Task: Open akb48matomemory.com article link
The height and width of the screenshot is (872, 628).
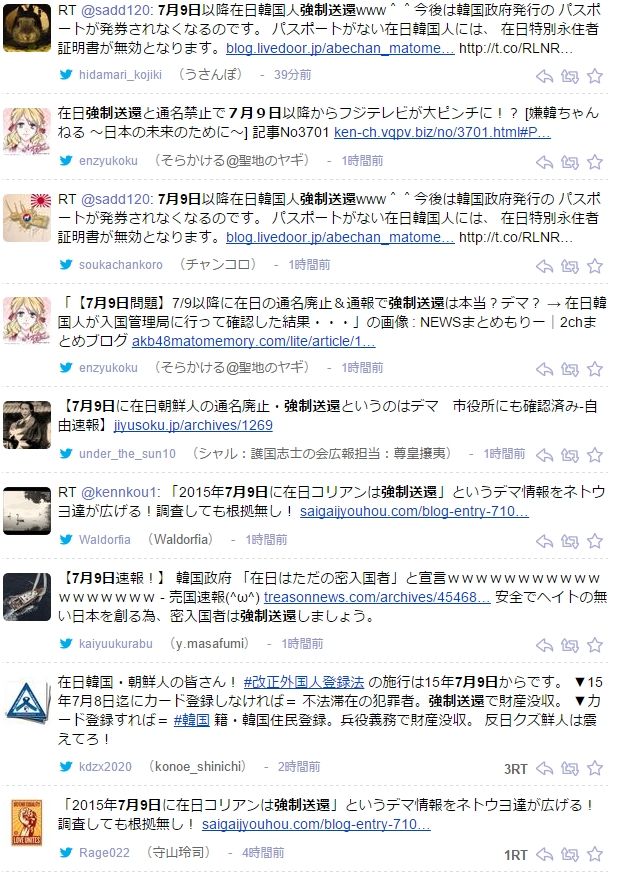Action: [x=253, y=341]
